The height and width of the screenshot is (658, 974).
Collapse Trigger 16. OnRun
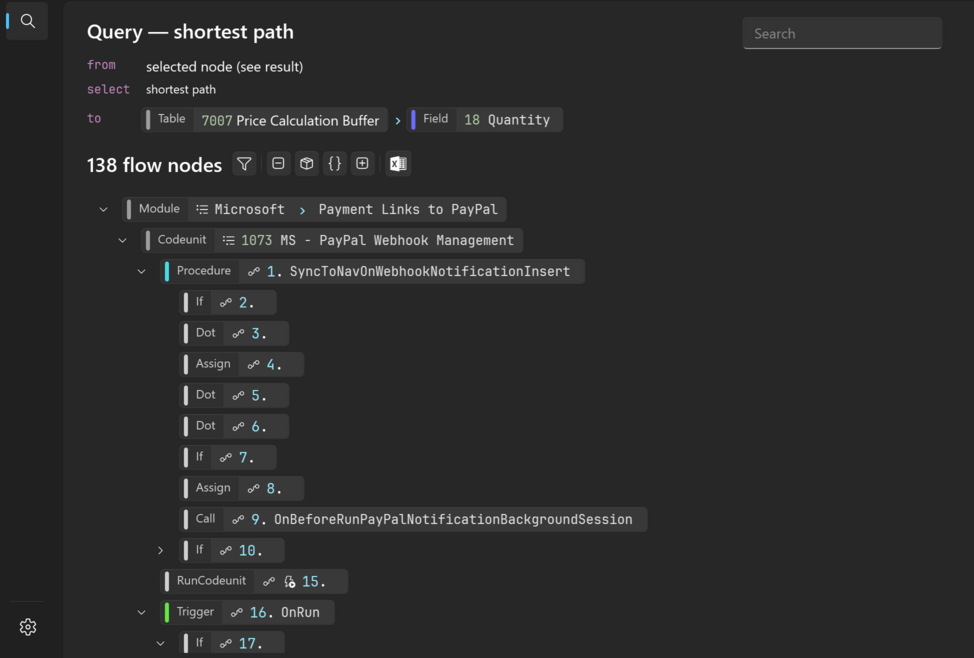pyautogui.click(x=142, y=613)
